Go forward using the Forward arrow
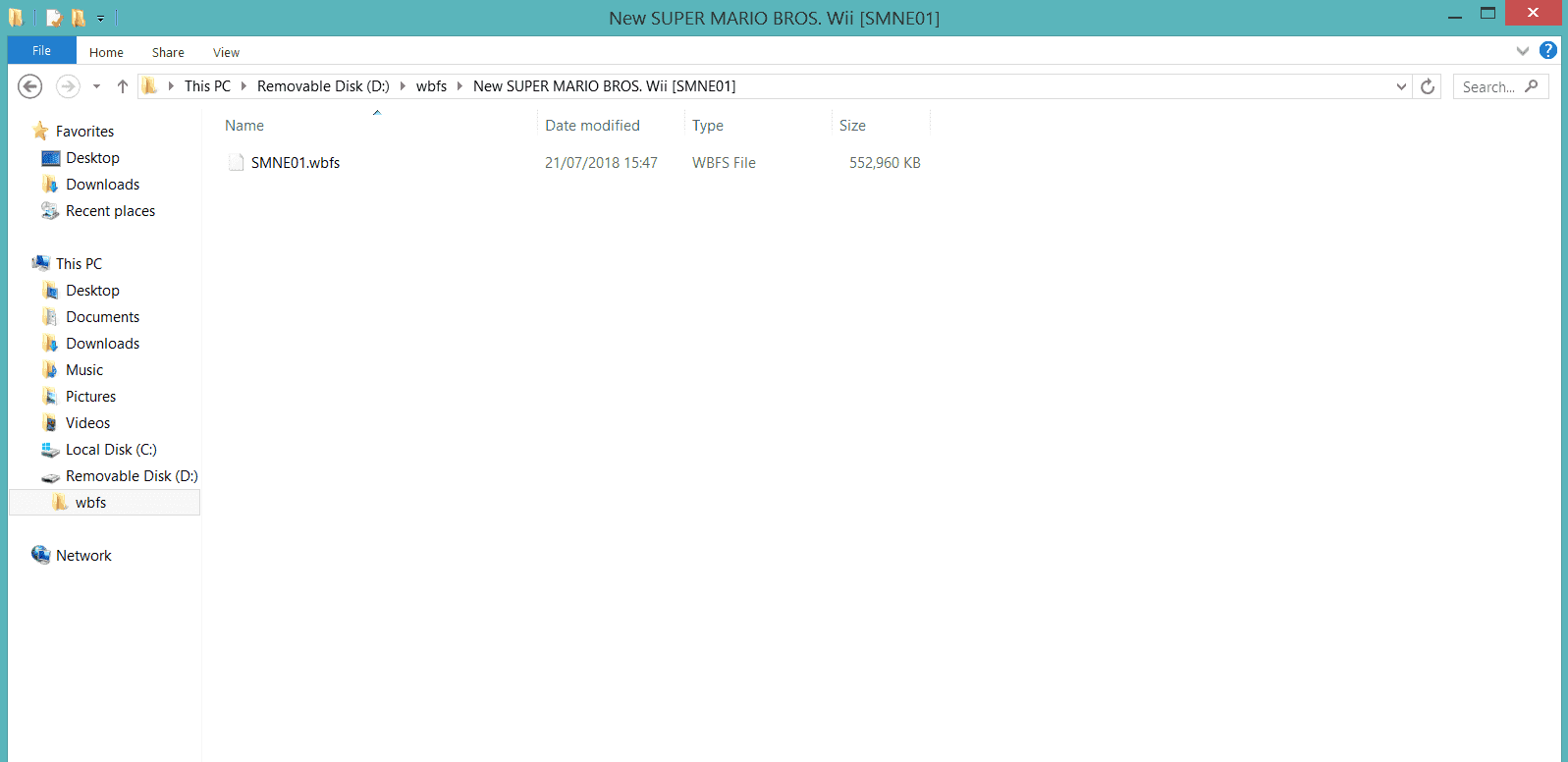Screen dimensions: 1568x762 tap(68, 86)
